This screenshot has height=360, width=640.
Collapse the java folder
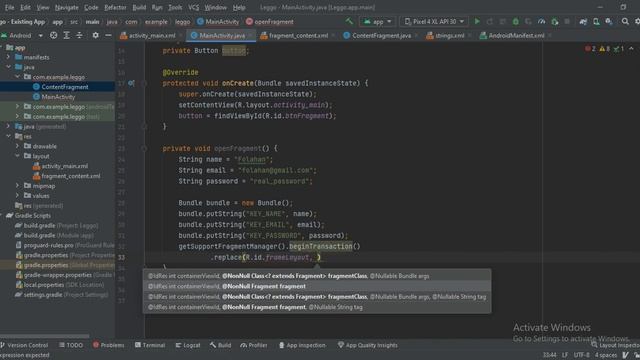tap(8, 67)
